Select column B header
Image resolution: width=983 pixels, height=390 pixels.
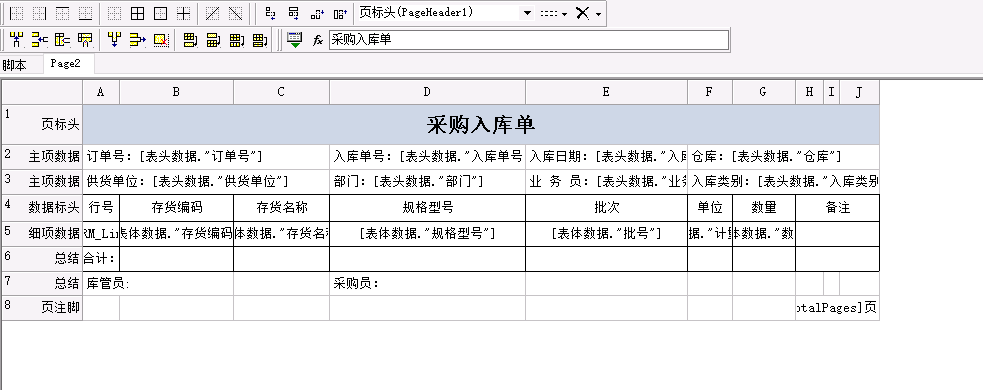coord(177,92)
